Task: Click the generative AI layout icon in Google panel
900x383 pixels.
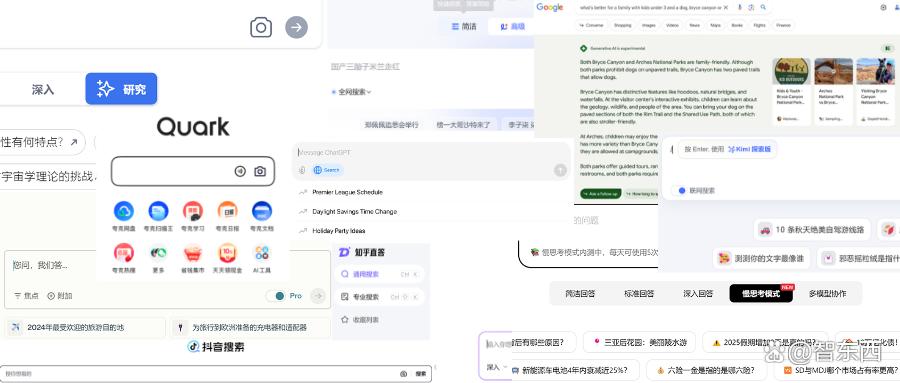Action: [887, 49]
